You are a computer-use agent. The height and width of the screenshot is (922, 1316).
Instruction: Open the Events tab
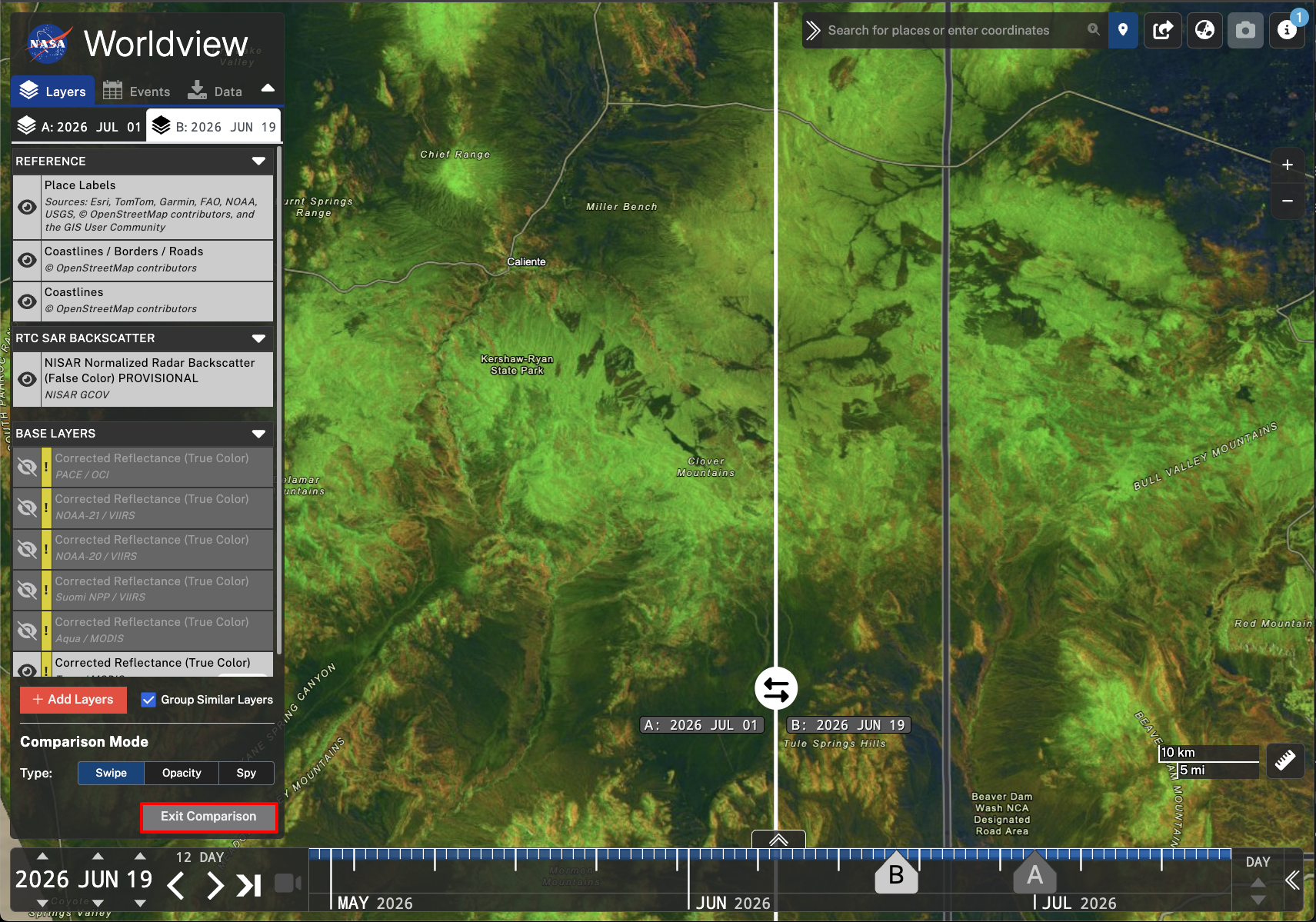pos(137,91)
